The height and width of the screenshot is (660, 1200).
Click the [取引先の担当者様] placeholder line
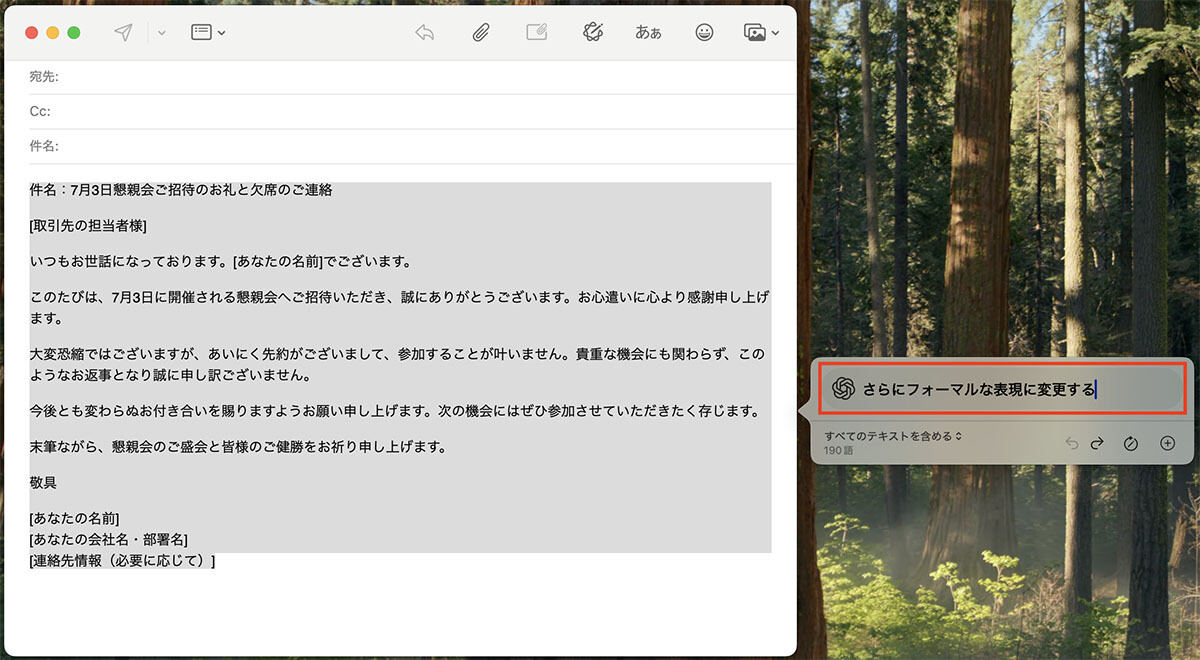coord(88,226)
